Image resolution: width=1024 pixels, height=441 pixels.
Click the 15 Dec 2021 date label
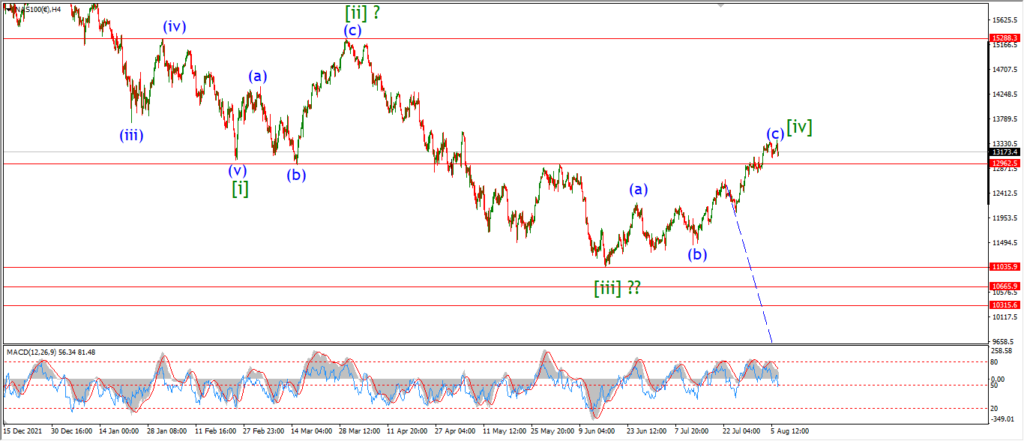tap(22, 432)
